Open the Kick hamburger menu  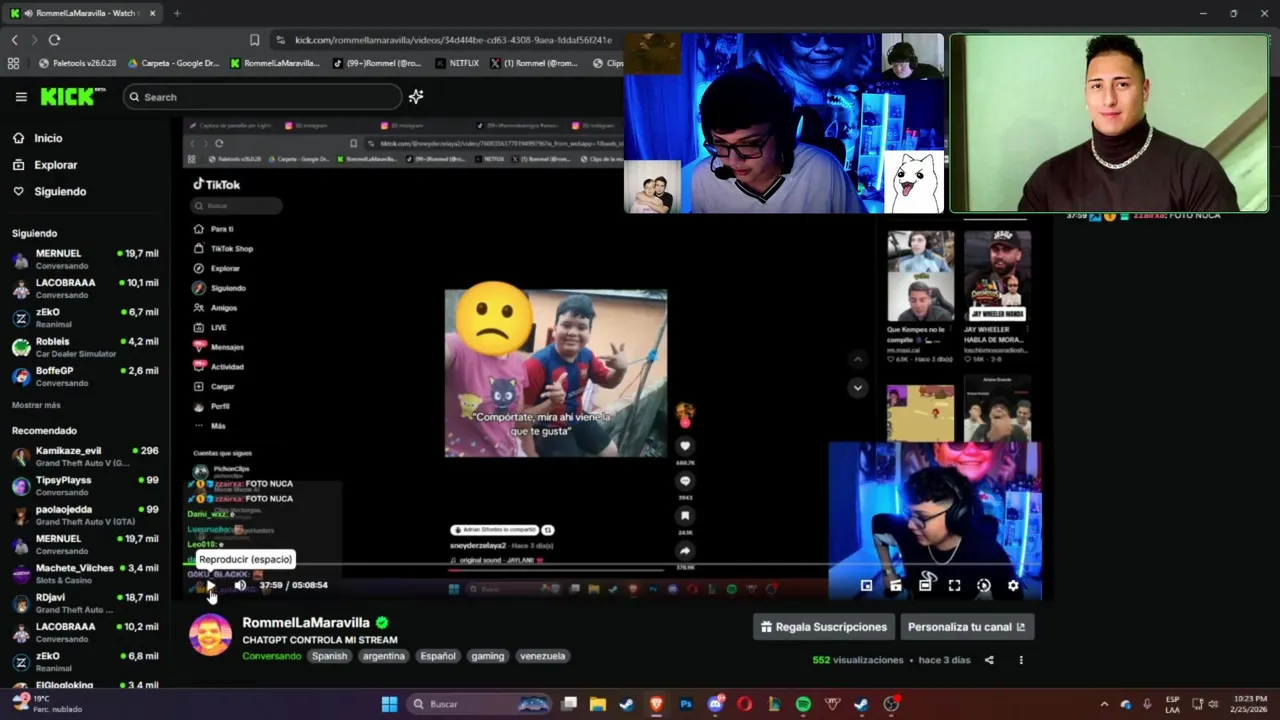click(x=21, y=97)
